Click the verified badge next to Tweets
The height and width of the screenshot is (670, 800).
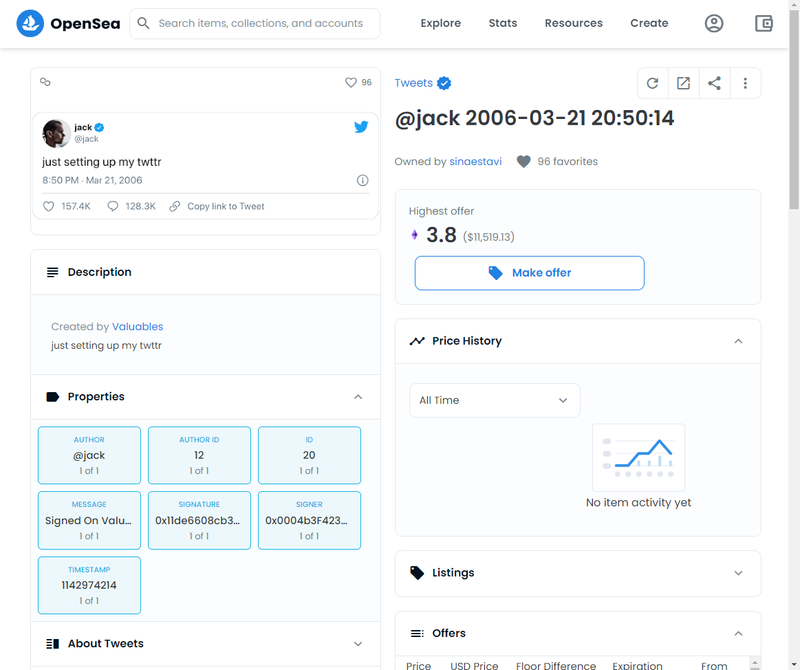pyautogui.click(x=444, y=83)
